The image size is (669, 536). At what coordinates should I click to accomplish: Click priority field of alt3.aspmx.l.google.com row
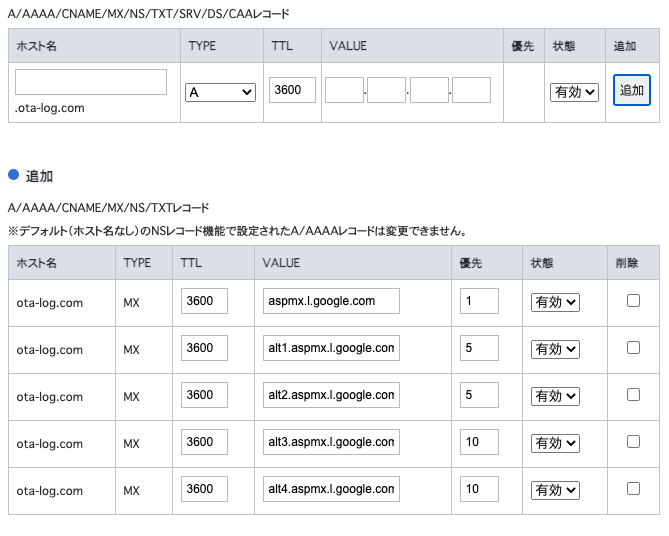(x=479, y=442)
